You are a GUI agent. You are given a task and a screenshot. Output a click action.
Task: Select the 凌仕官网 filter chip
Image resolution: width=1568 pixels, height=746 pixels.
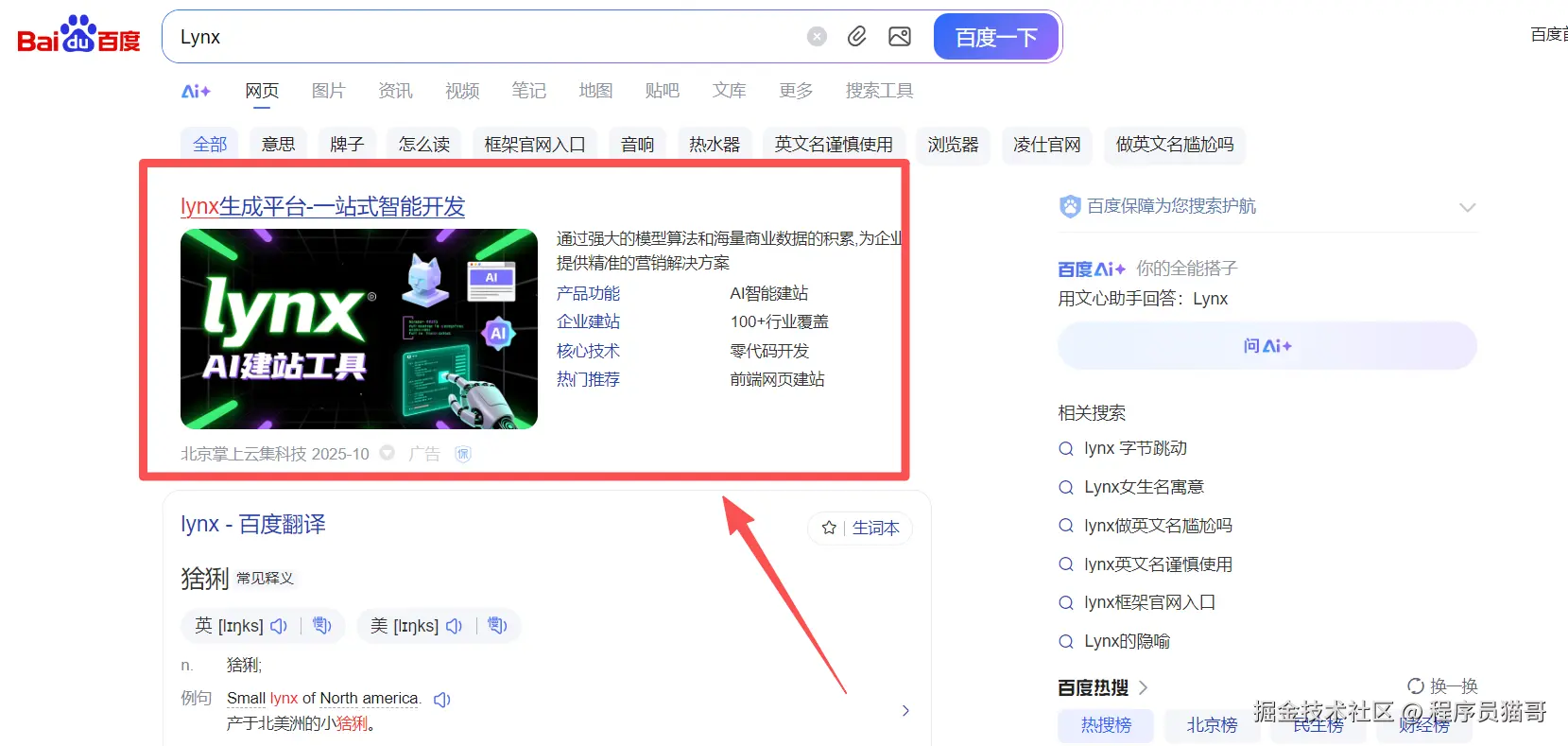pyautogui.click(x=1047, y=145)
